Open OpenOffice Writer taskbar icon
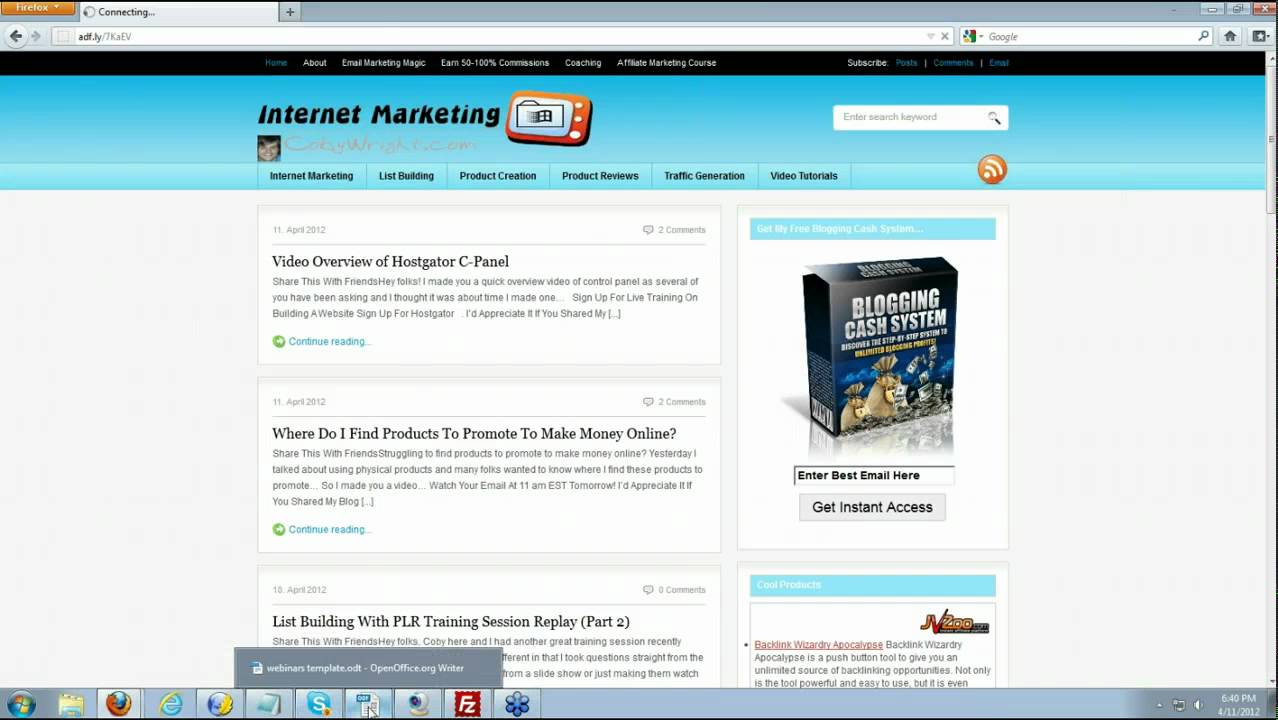 [x=368, y=704]
